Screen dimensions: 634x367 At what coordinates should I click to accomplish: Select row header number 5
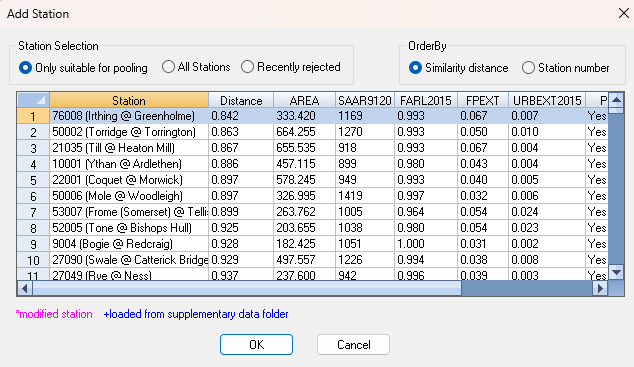click(x=33, y=180)
